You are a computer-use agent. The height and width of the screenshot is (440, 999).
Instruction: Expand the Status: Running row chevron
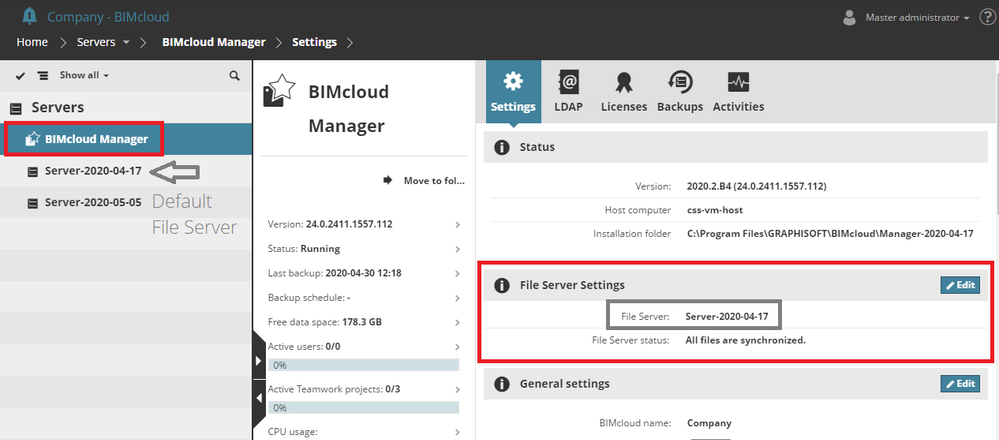457,248
